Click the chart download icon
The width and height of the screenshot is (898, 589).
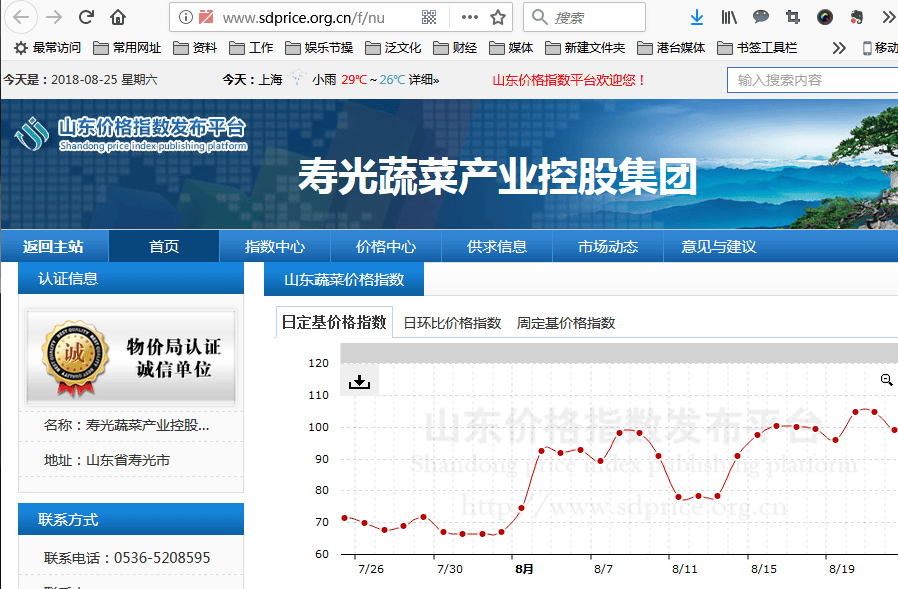pyautogui.click(x=360, y=381)
